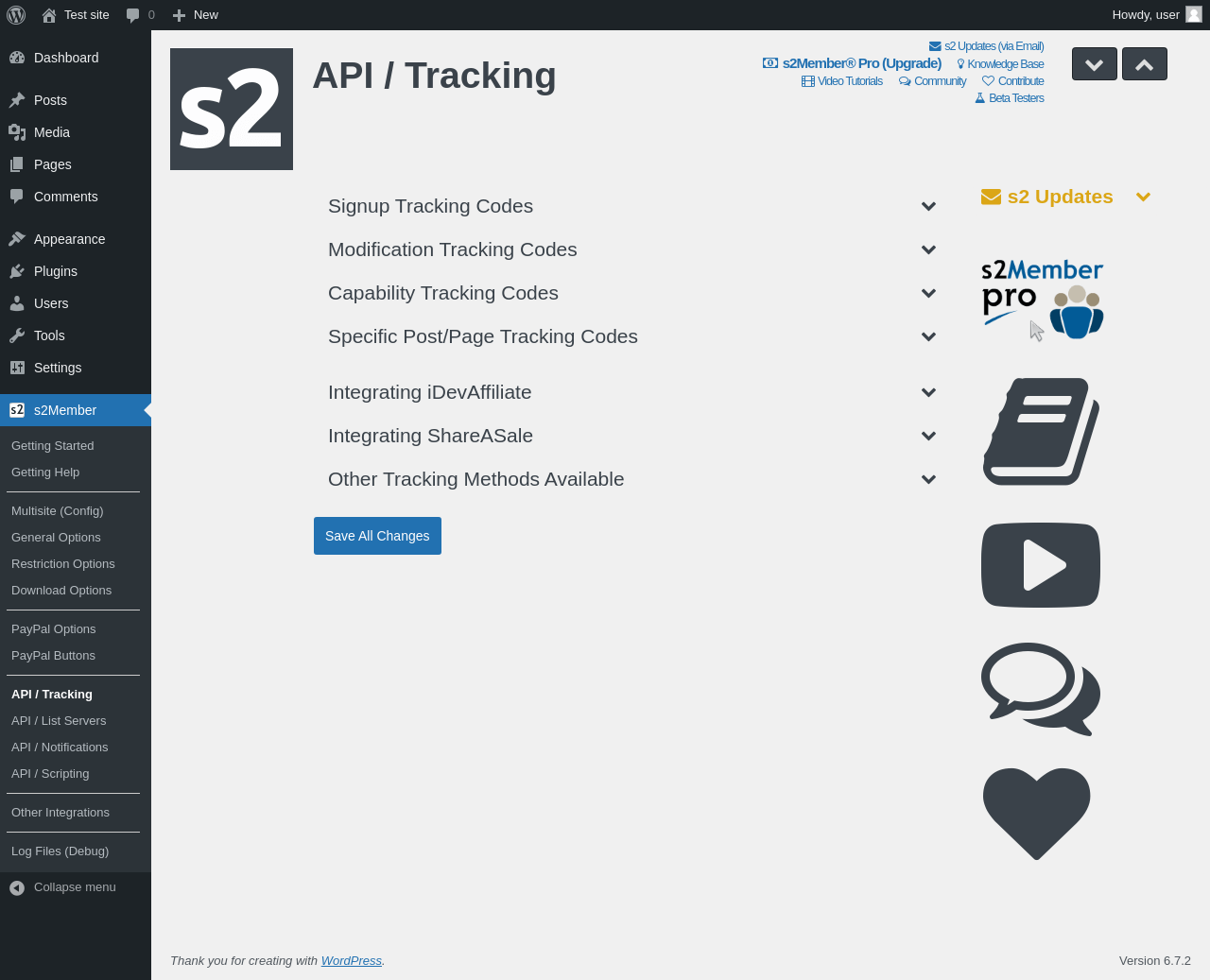This screenshot has height=980, width=1210.
Task: Follow the WordPress footer link
Action: click(x=351, y=960)
